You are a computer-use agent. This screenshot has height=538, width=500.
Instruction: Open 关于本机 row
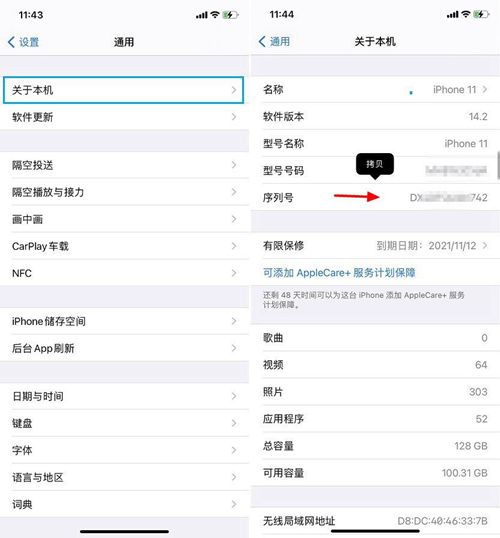coord(124,90)
